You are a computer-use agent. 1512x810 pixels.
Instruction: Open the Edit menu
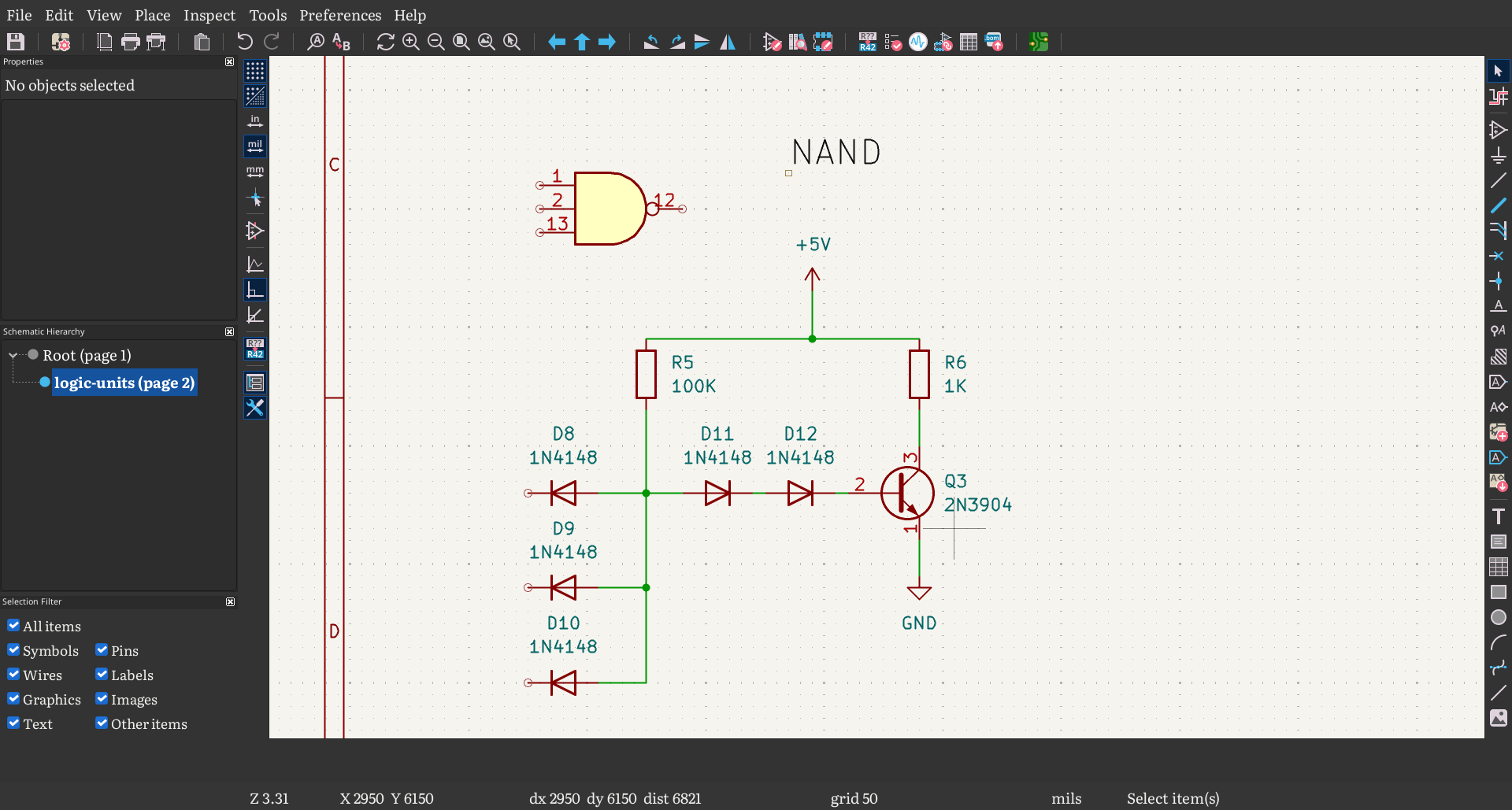[59, 15]
